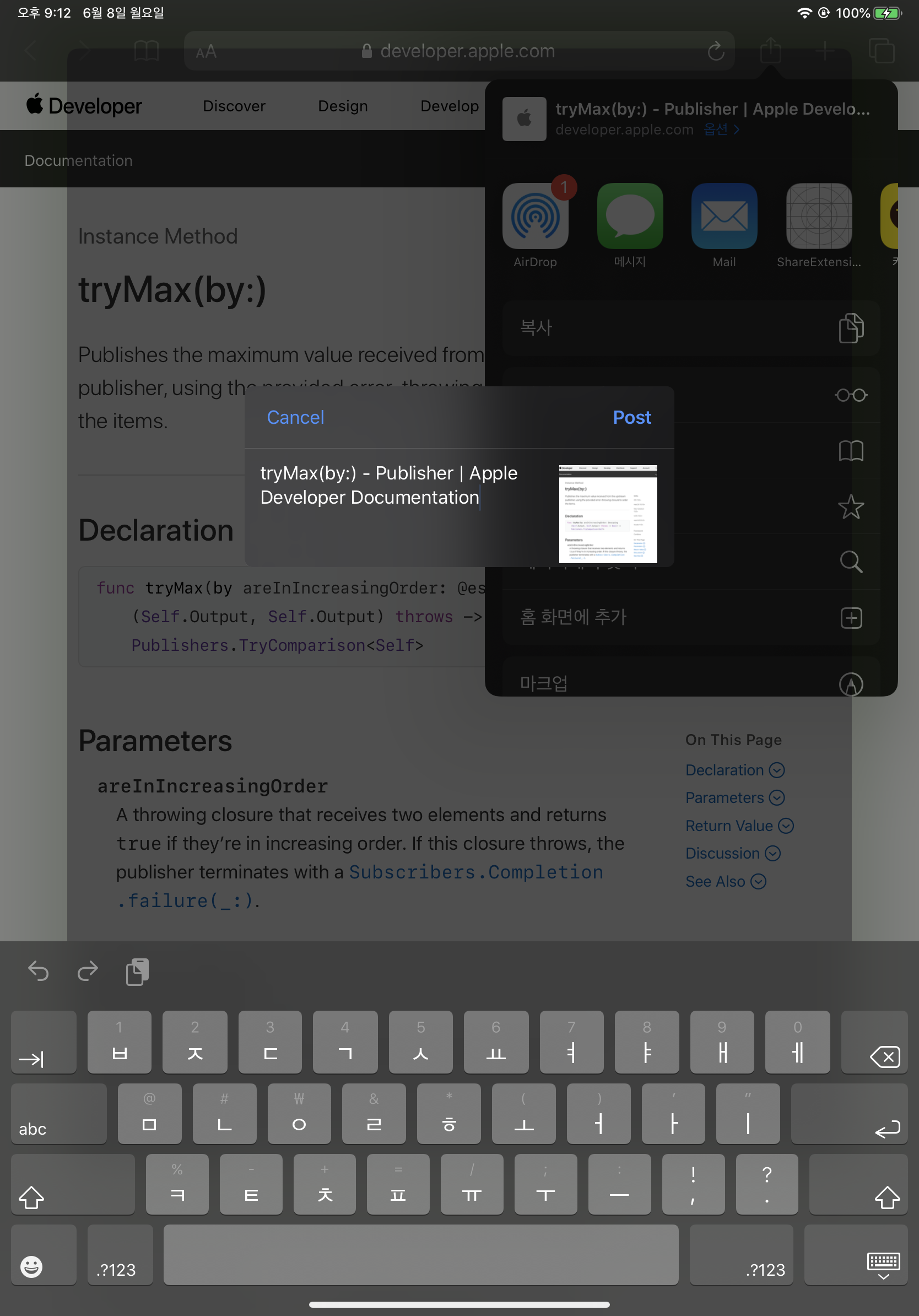Tap the Safari back arrow
This screenshot has width=919, height=1316.
point(31,51)
